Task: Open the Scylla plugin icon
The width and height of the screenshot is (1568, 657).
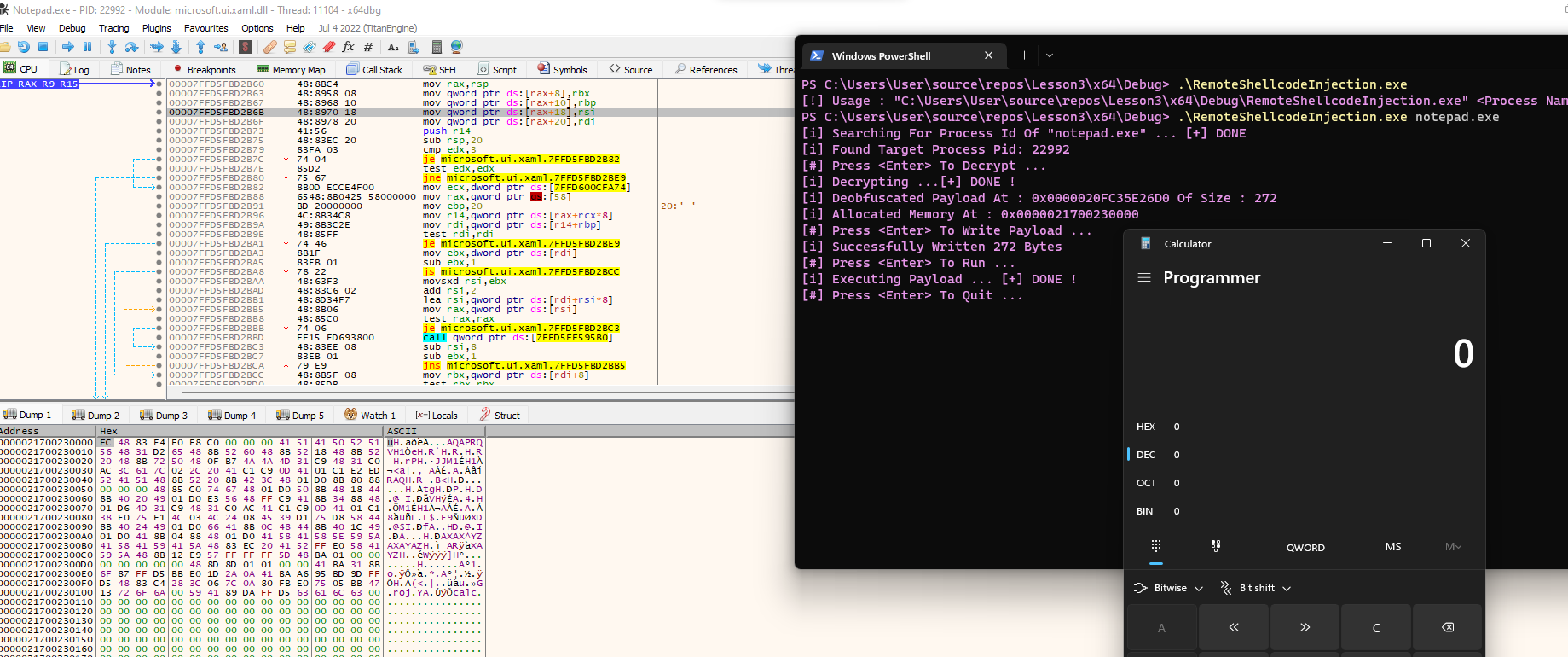Action: pos(246,47)
